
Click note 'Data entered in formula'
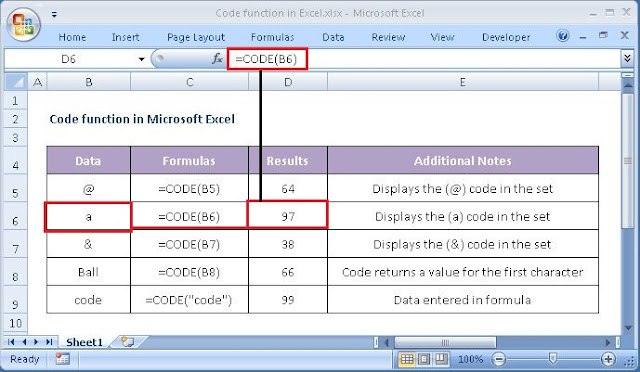[462, 300]
